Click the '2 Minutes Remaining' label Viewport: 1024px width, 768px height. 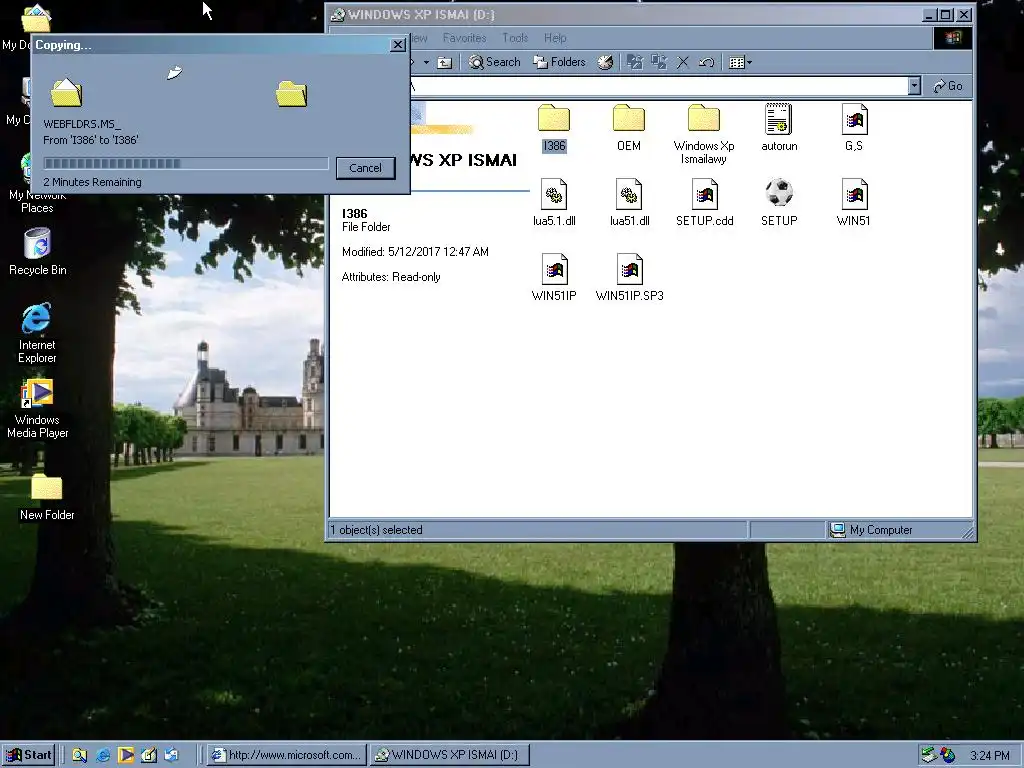(92, 182)
